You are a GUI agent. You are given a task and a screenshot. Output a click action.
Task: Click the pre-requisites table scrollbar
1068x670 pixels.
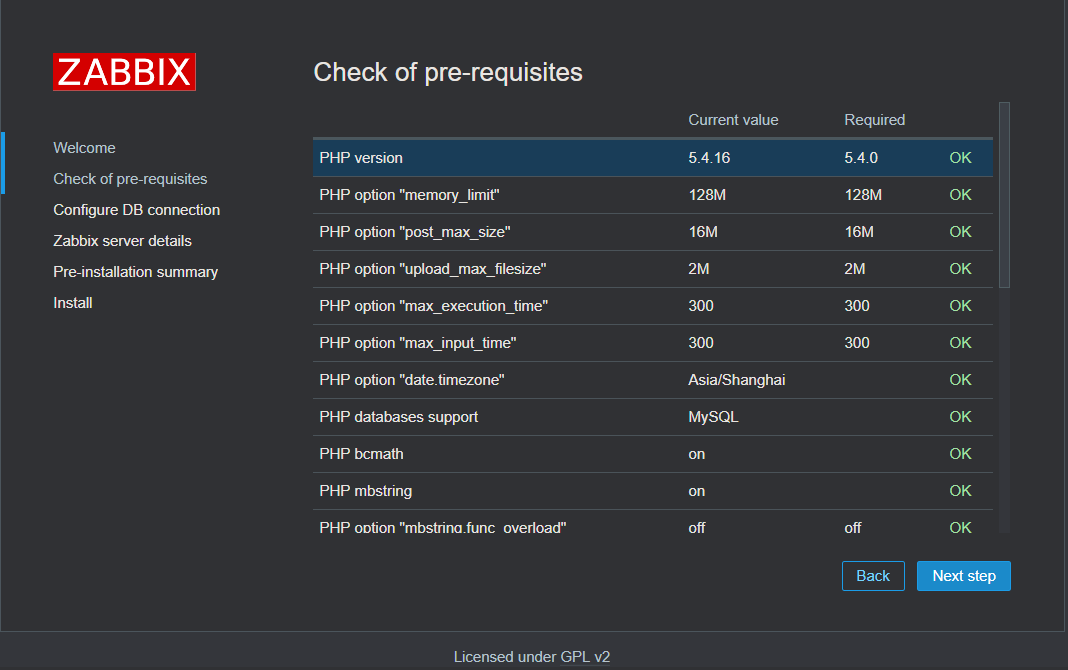coord(1004,195)
